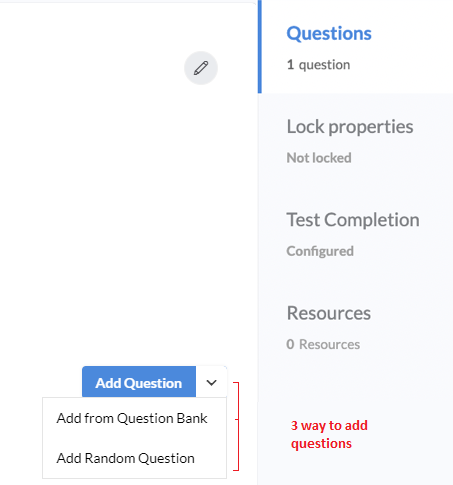
Task: Select Add Random Question option
Action: [126, 458]
